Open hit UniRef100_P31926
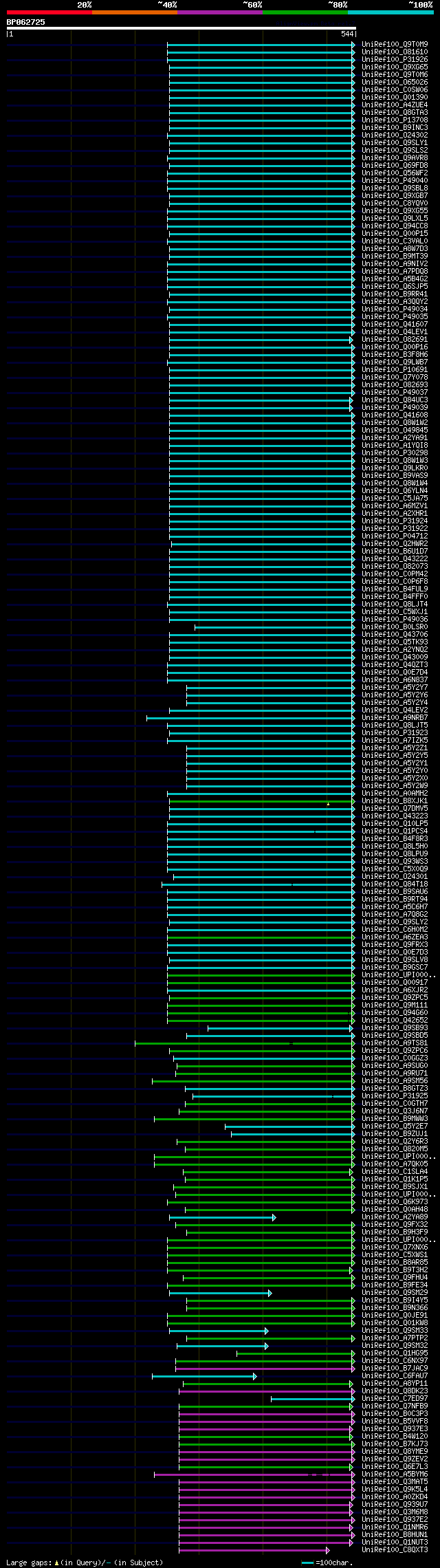 (395, 59)
